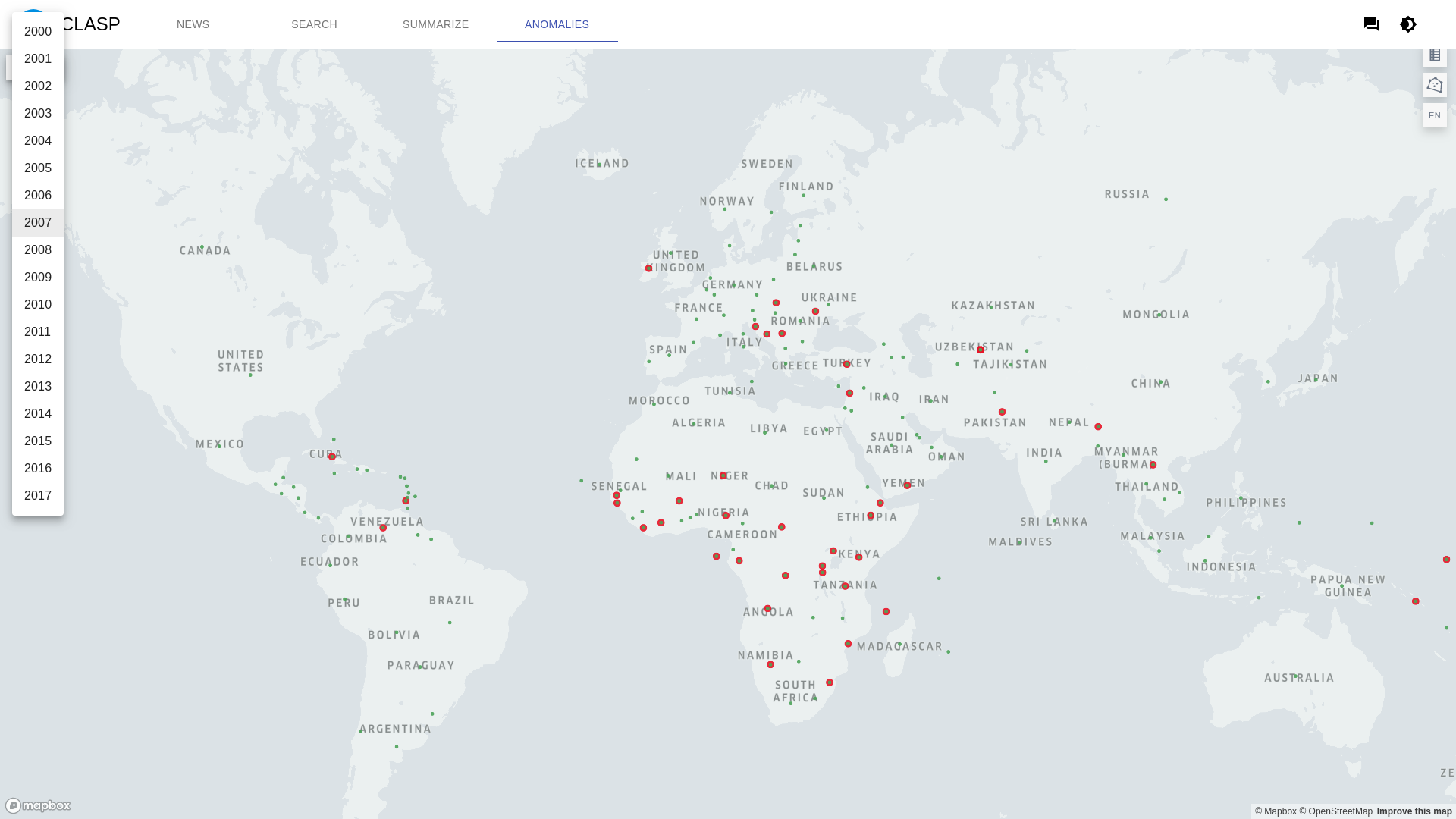Select year 2000 option
The image size is (1456, 819).
pos(38,32)
